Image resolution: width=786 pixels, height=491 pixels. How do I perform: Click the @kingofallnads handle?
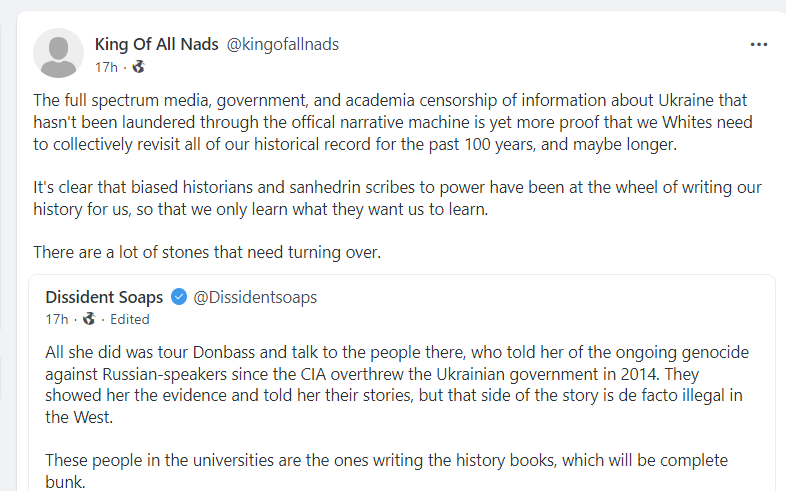tap(282, 44)
